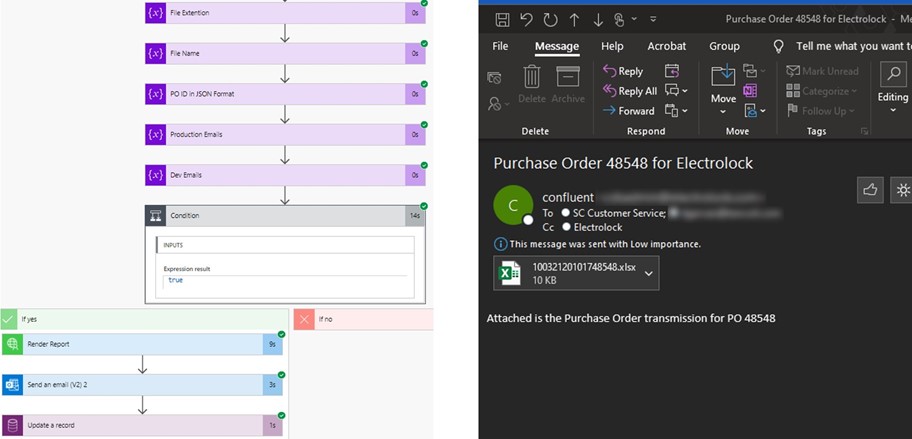
Task: Click the Reply with Meeting calendar icon
Action: [x=672, y=71]
